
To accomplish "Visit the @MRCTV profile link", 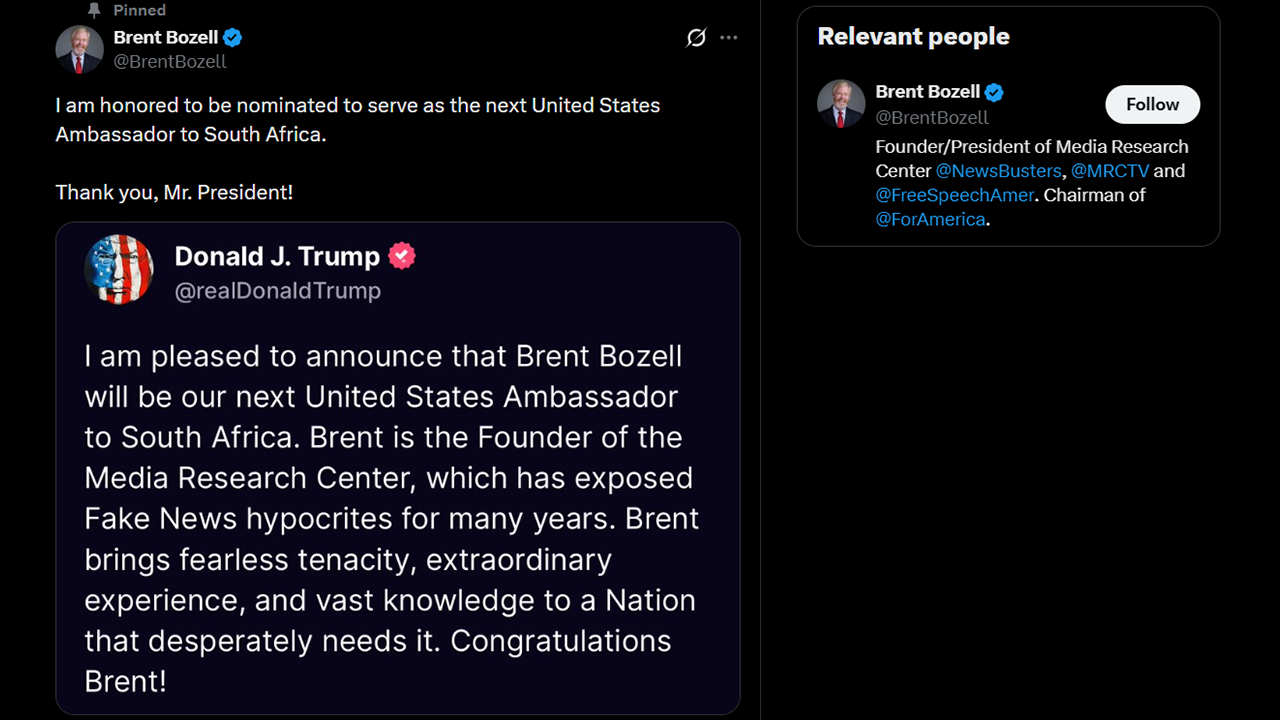I will point(1110,171).
